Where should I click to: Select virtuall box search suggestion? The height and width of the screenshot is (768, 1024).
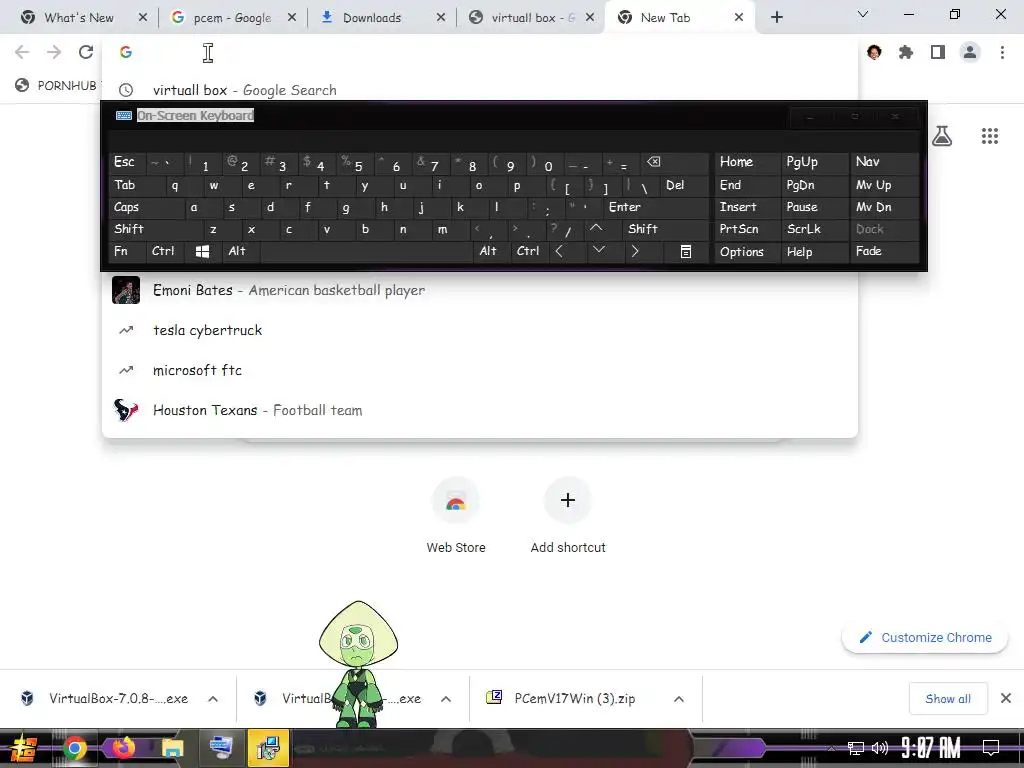tap(480, 90)
